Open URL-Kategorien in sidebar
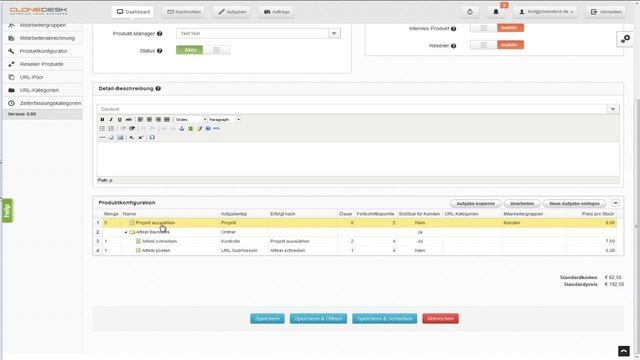 (43, 90)
